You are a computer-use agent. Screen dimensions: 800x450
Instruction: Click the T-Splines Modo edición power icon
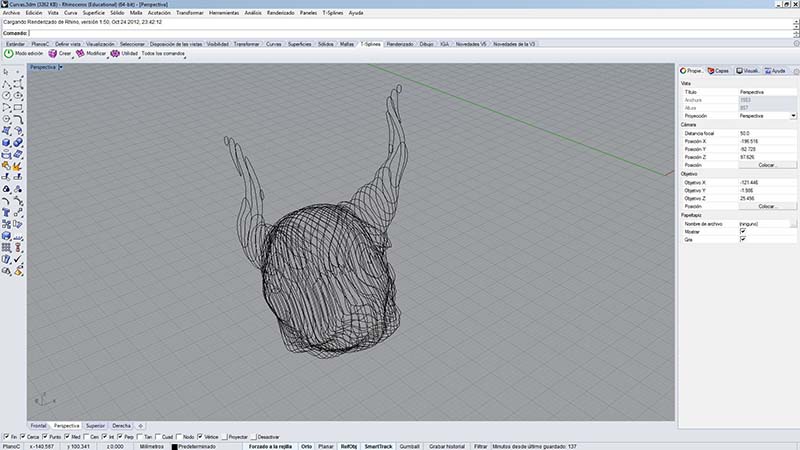tap(9, 54)
